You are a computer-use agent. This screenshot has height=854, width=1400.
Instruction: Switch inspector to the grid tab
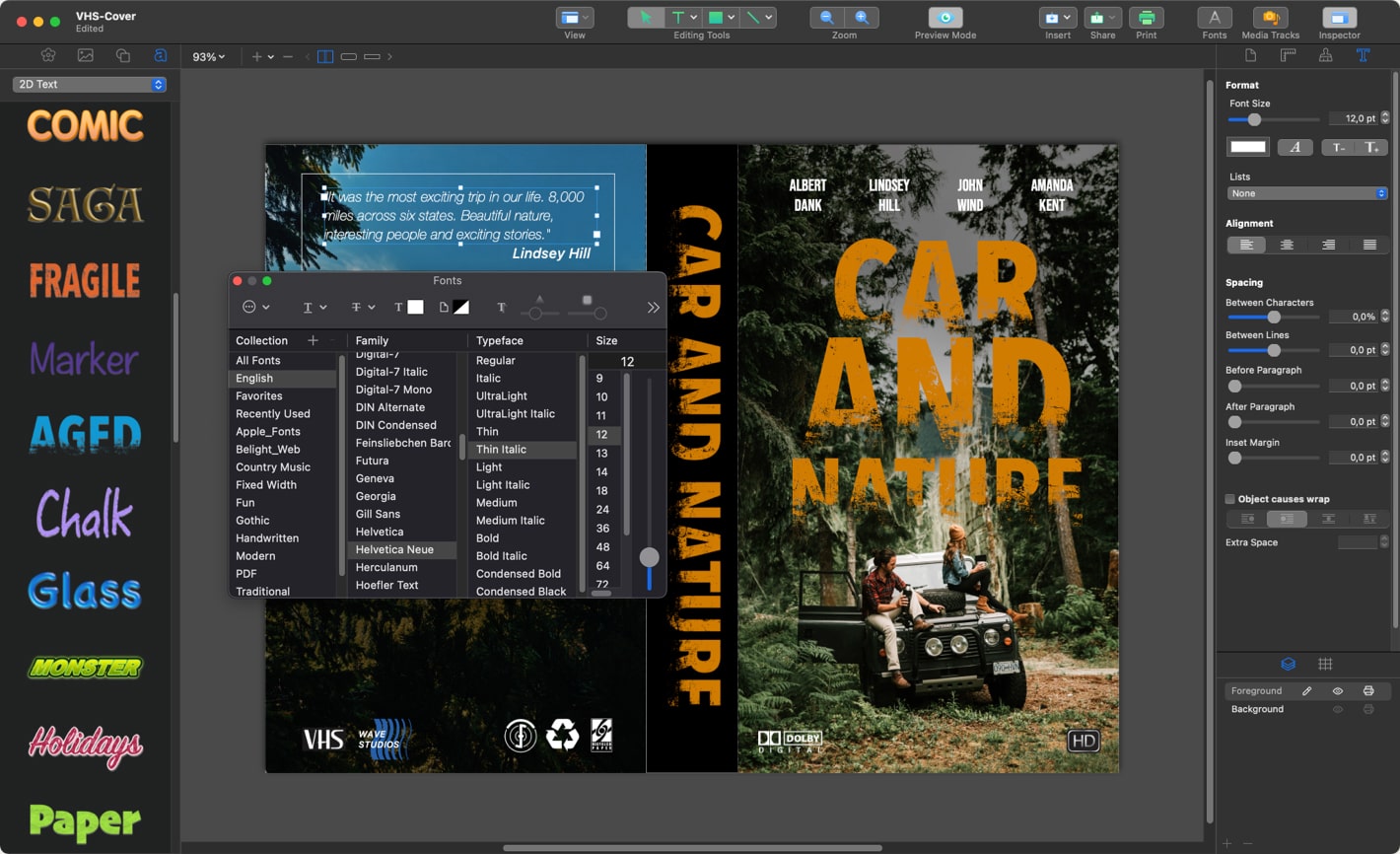[1325, 664]
